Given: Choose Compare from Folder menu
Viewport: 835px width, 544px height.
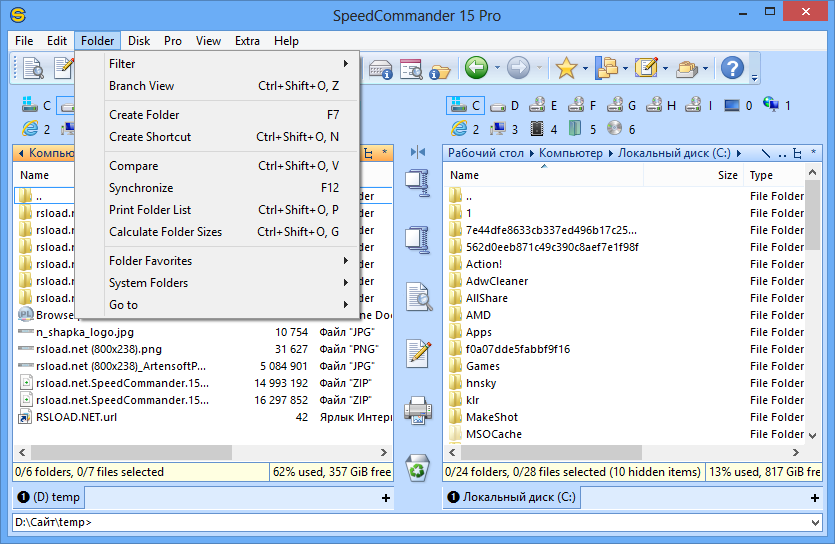Looking at the screenshot, I should pos(218,166).
